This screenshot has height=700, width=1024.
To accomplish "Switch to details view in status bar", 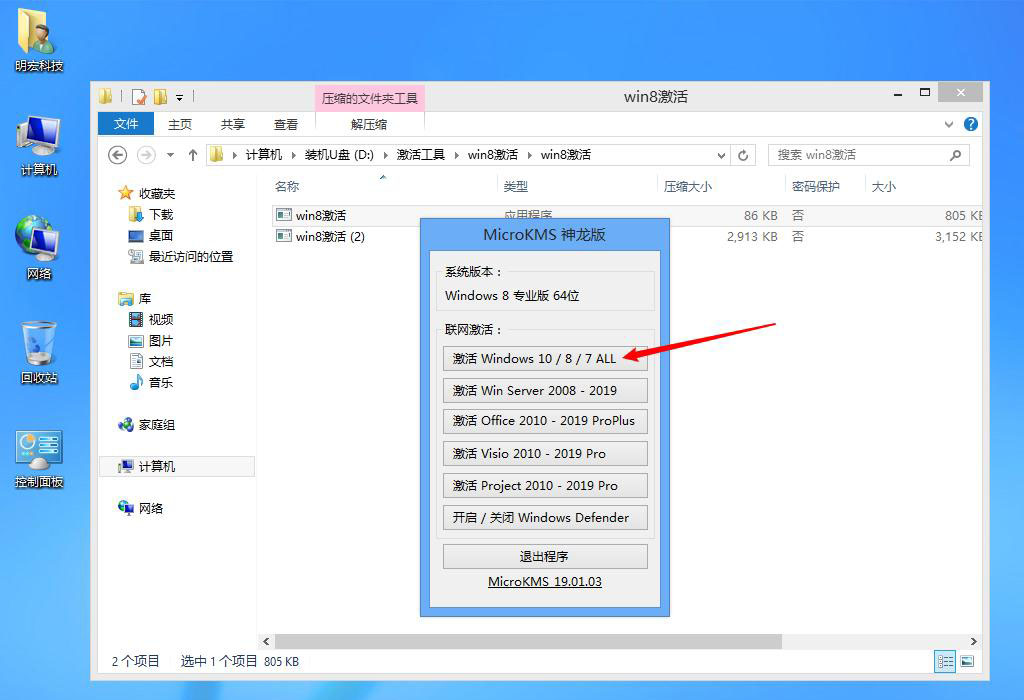I will point(945,661).
